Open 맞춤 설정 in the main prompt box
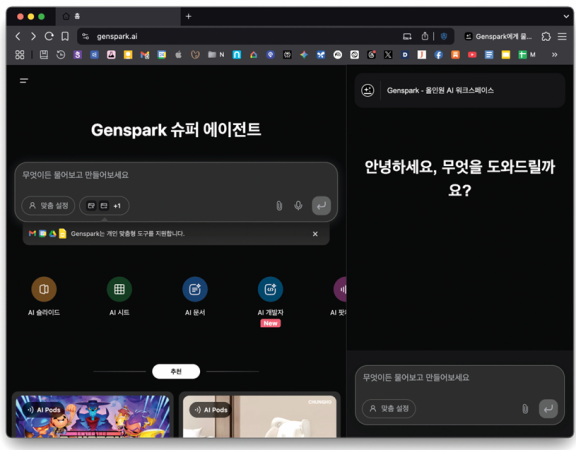This screenshot has height=450, width=576. (48, 206)
